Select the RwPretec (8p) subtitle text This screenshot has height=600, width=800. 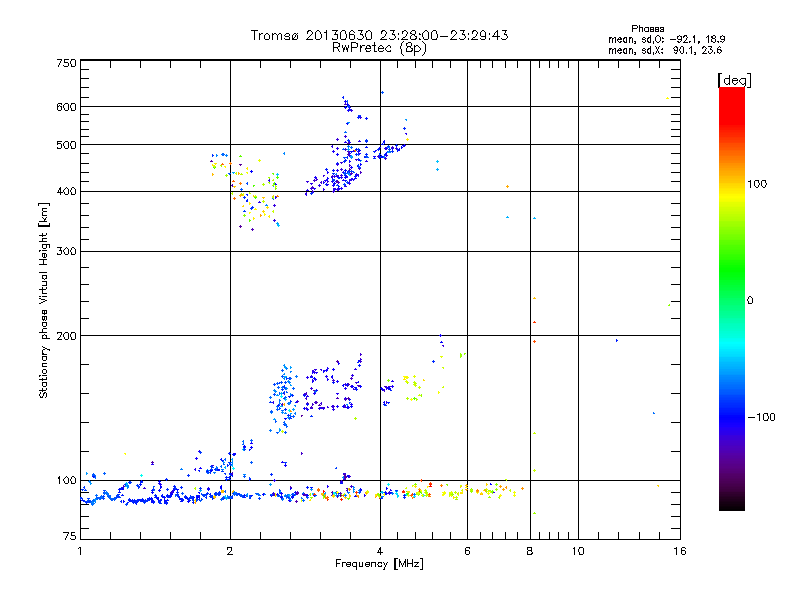tap(379, 47)
